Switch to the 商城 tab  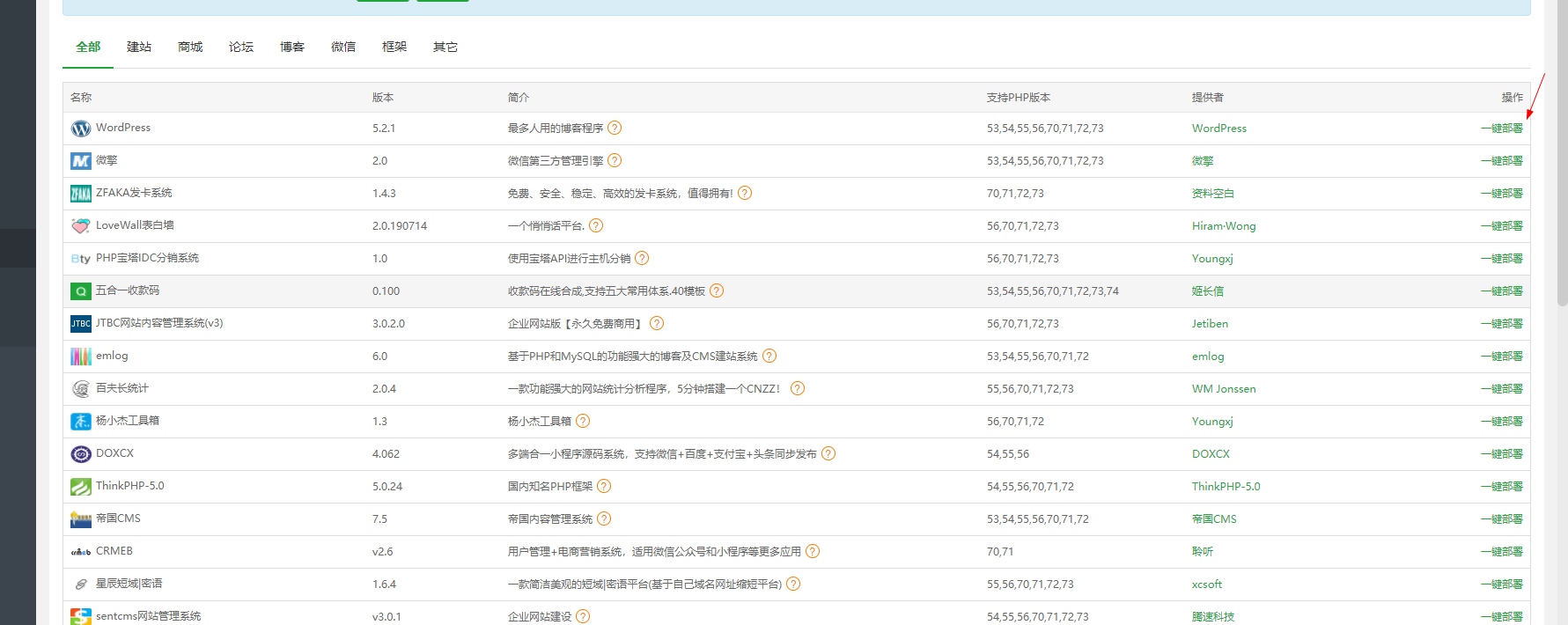190,48
